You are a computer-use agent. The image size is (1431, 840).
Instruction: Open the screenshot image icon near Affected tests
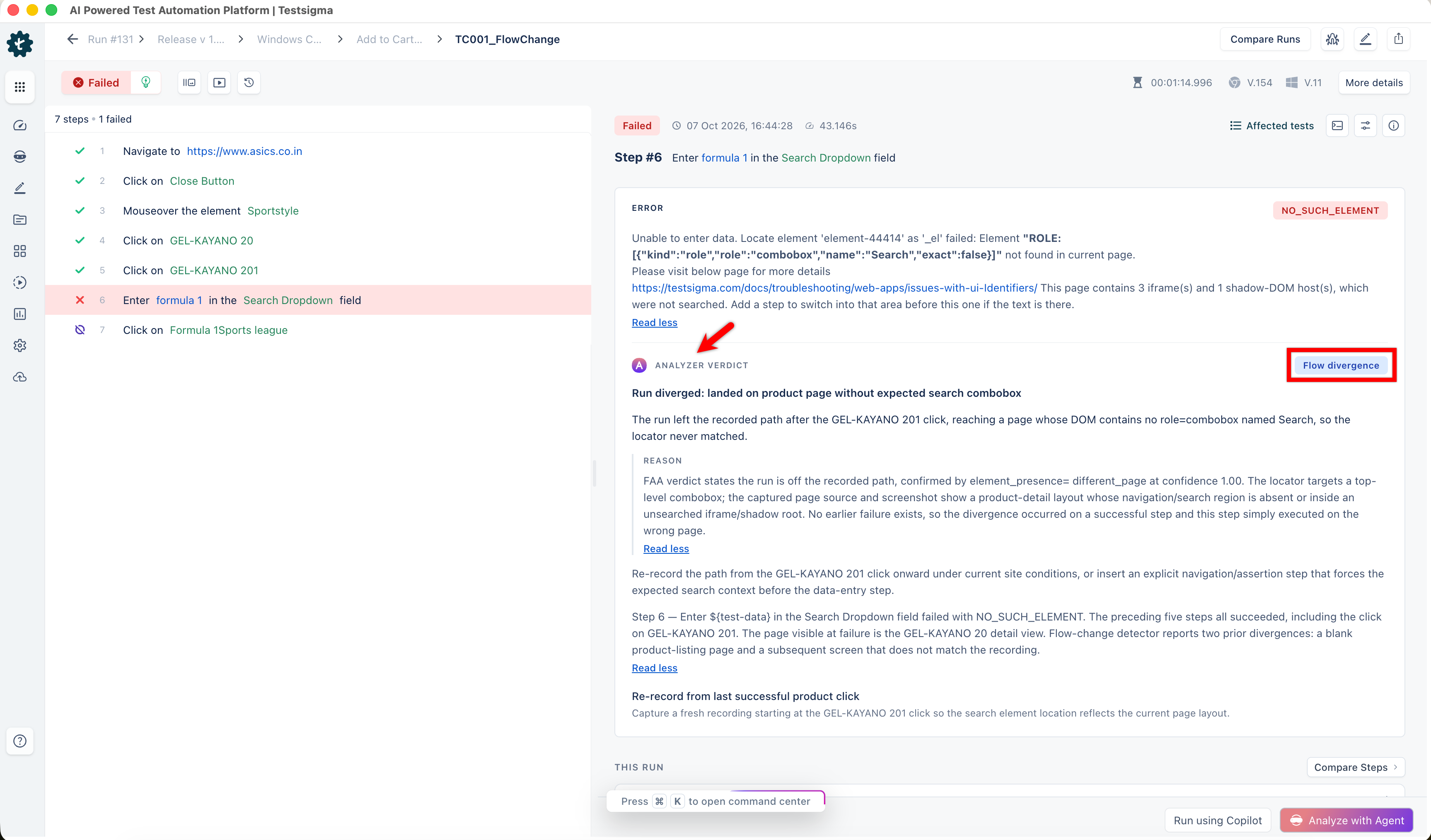[1337, 126]
